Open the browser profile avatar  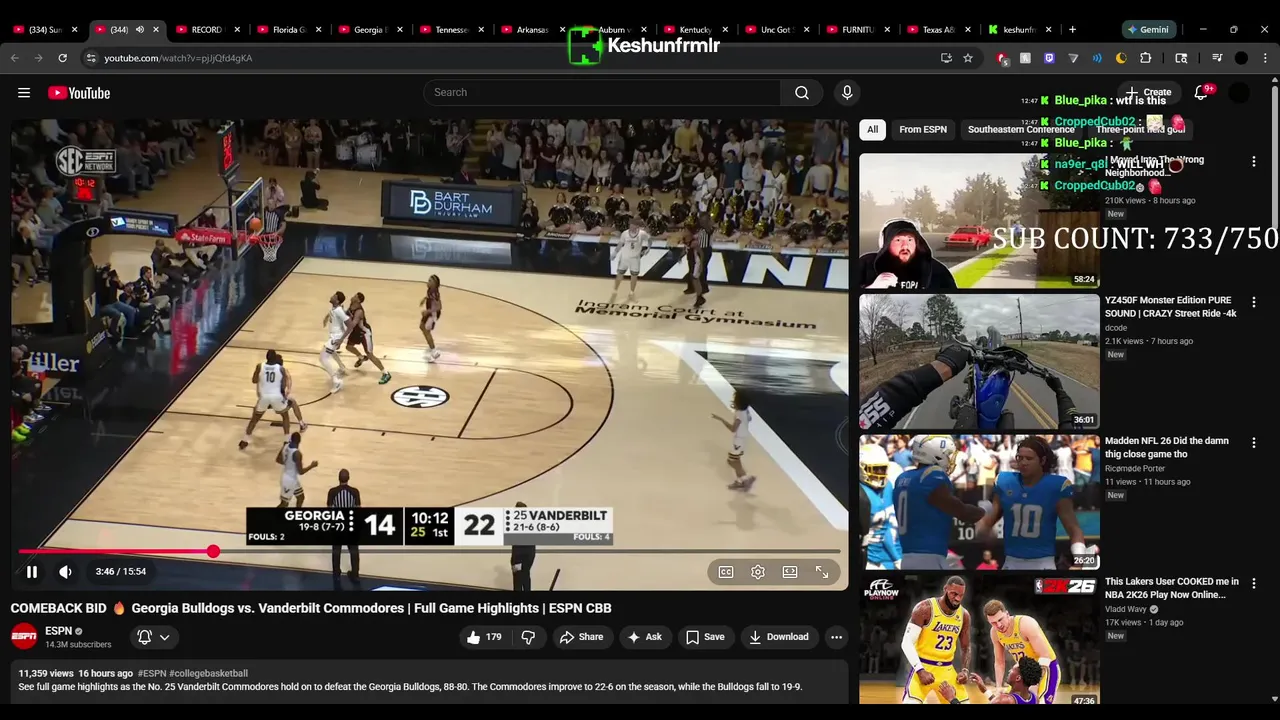[x=1241, y=58]
